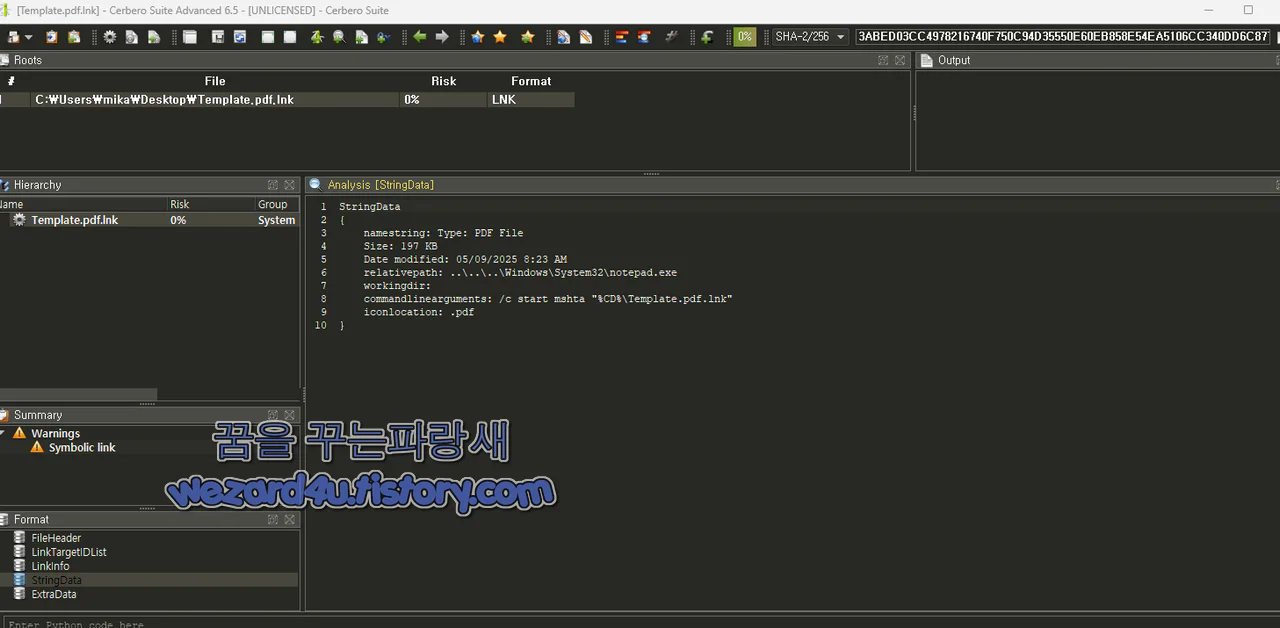The image size is (1280, 628).
Task: Click the database icon beside ExtraData
Action: point(20,594)
